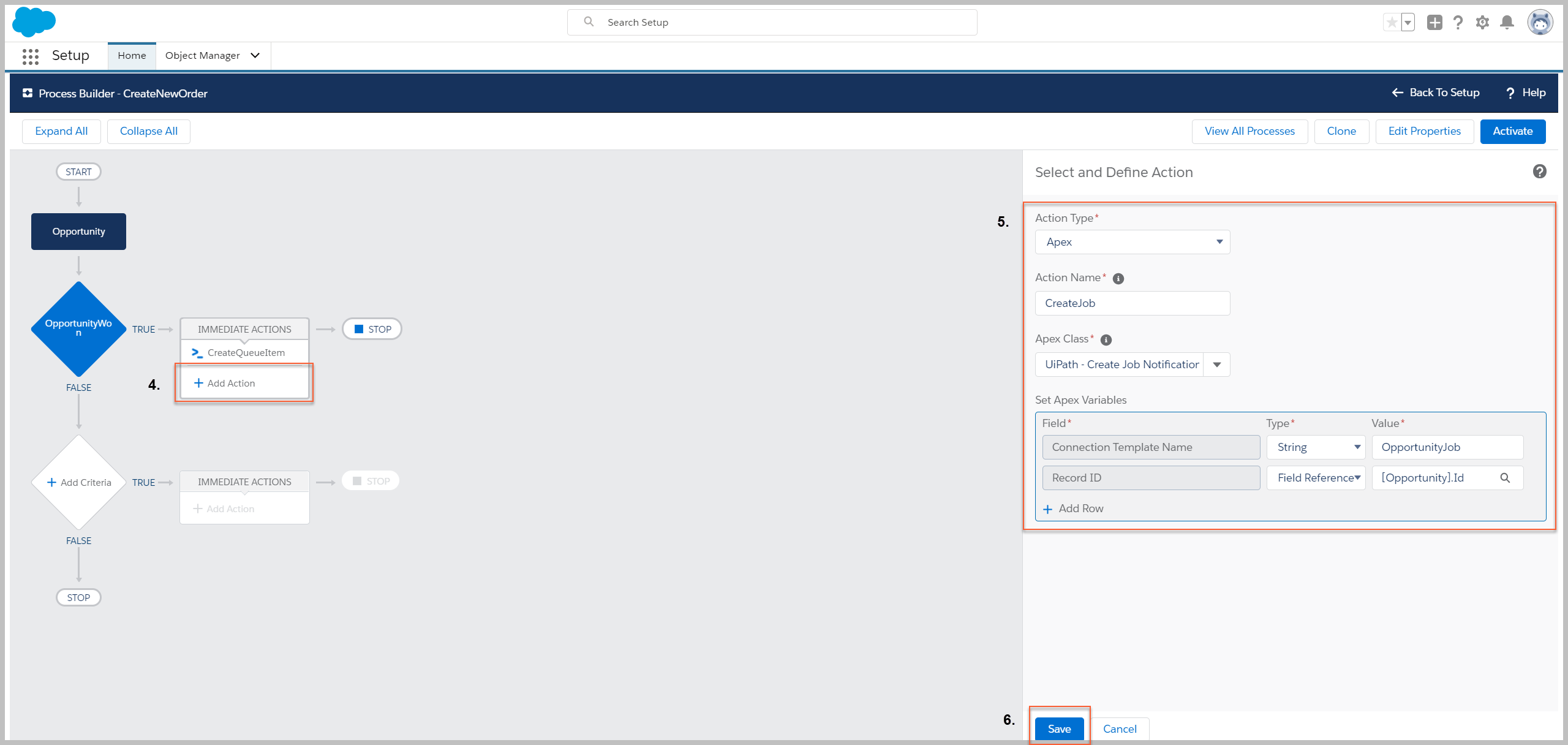Click the Record ID field
Screen dimensions: 1568x745
click(x=1151, y=478)
